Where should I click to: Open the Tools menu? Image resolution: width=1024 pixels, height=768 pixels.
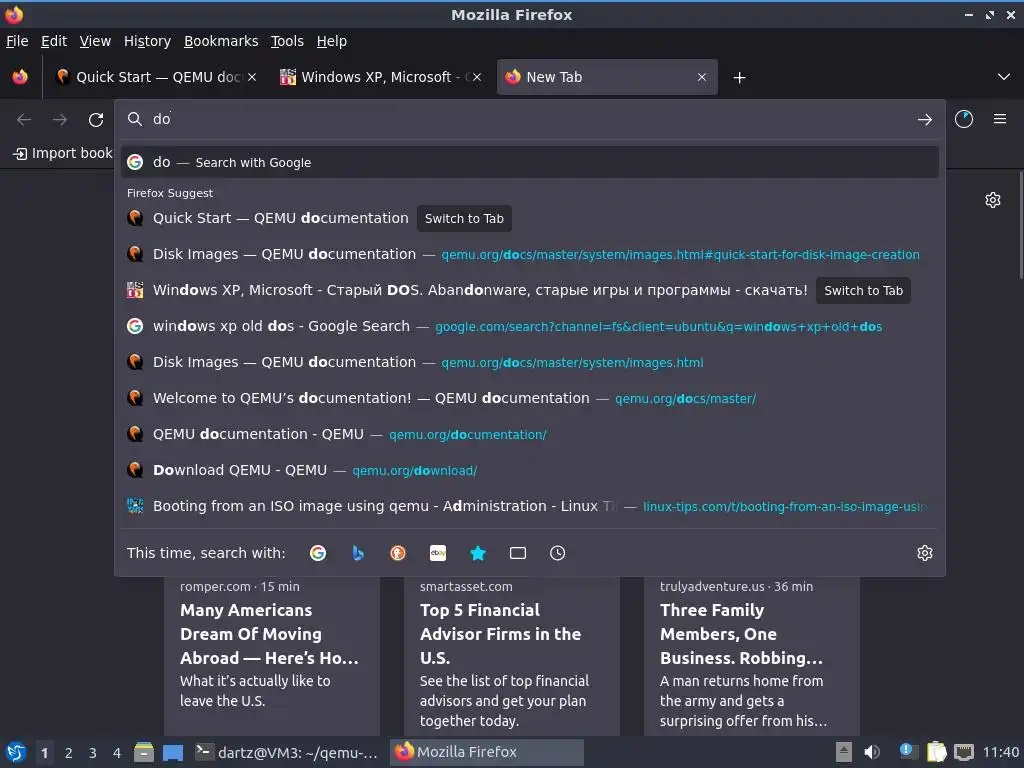(287, 41)
